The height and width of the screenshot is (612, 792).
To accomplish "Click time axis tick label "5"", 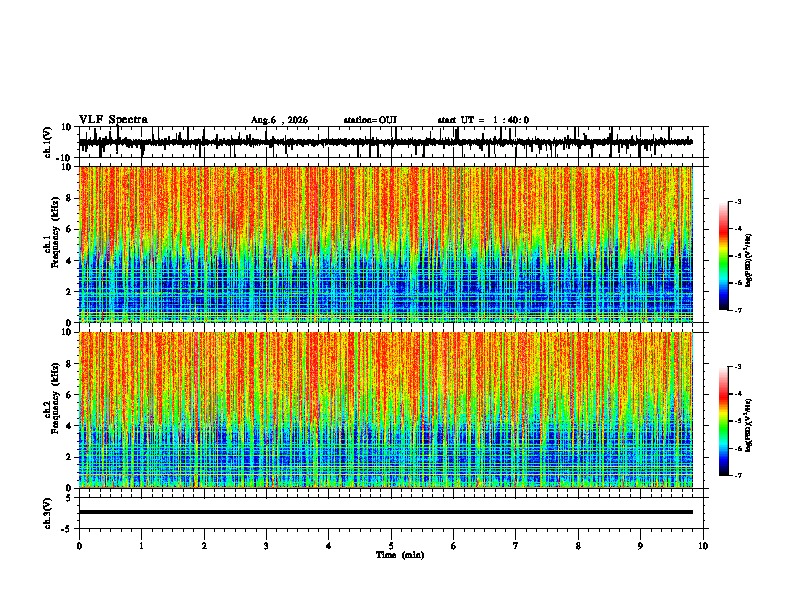I will 391,546.
